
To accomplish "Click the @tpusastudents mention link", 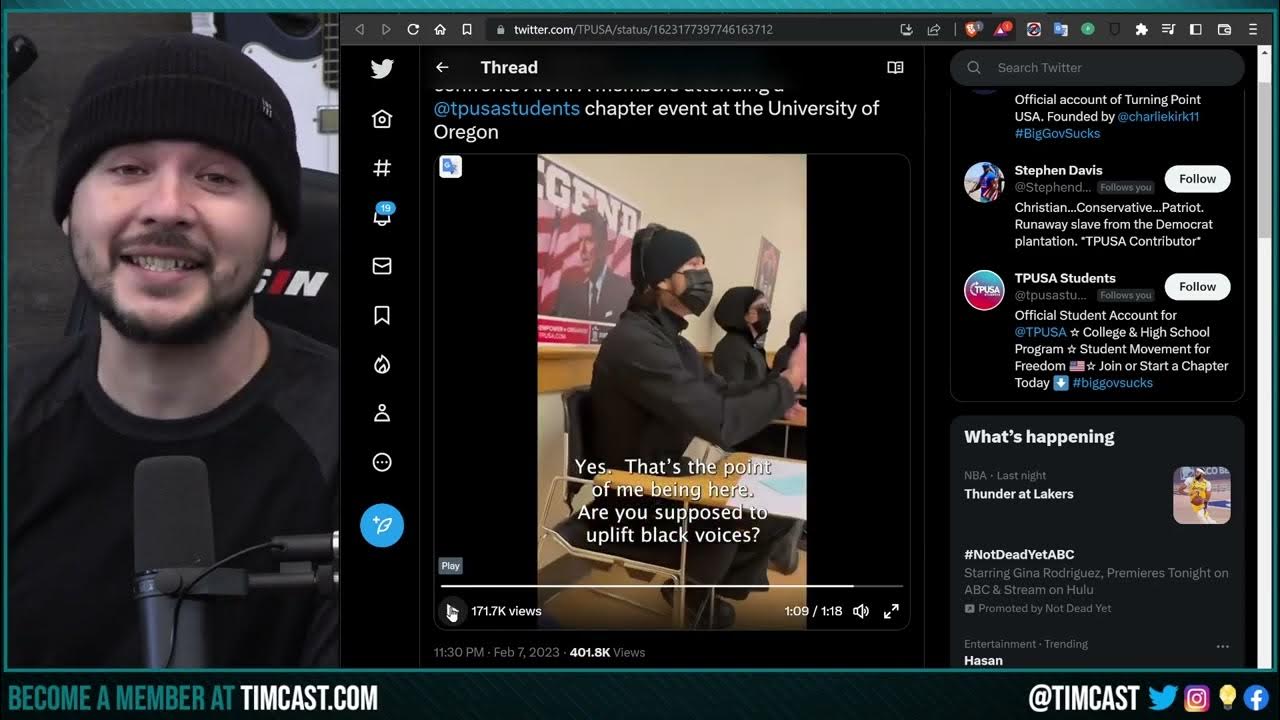I will (x=506, y=108).
